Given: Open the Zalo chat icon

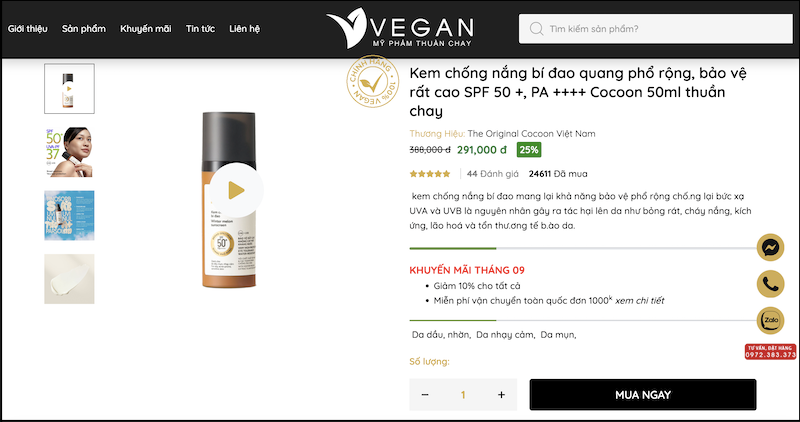Looking at the screenshot, I should (770, 320).
